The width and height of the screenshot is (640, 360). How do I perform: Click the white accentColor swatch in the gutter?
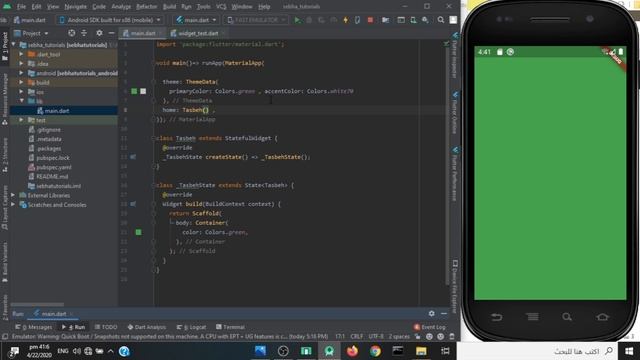click(143, 91)
